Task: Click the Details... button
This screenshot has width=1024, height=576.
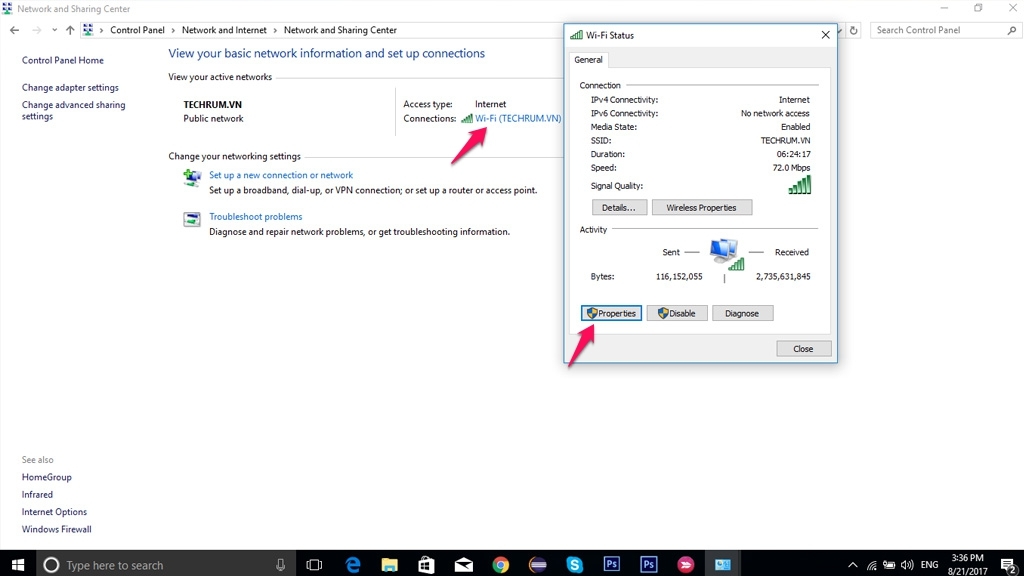Action: pyautogui.click(x=619, y=207)
